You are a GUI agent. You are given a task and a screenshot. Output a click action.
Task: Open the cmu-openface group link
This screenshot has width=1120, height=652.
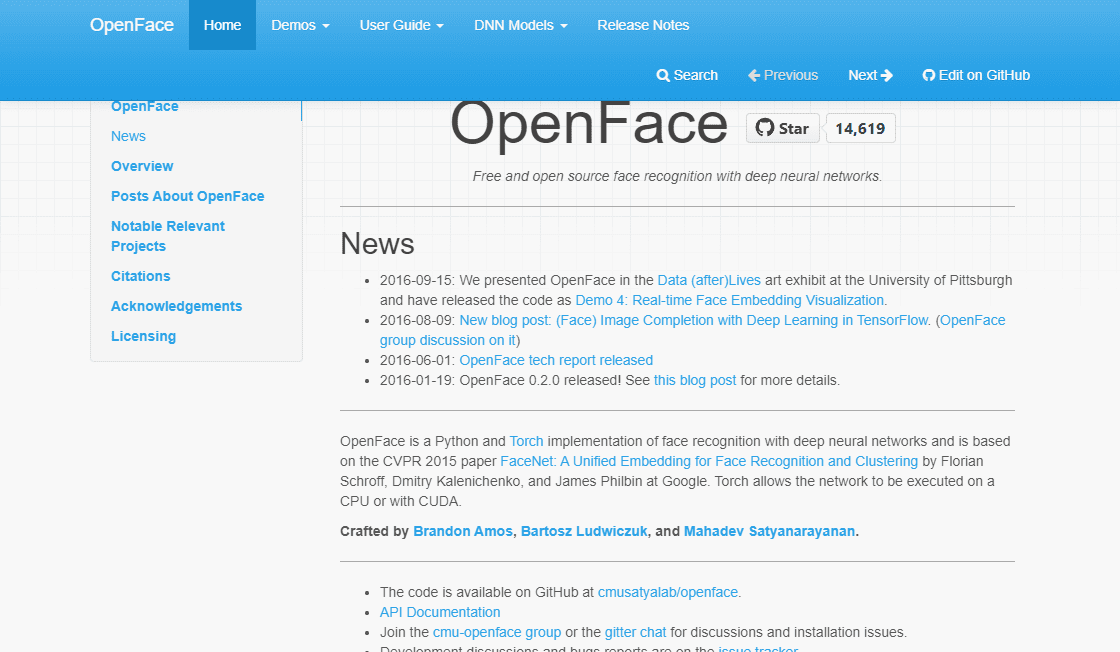pos(496,633)
